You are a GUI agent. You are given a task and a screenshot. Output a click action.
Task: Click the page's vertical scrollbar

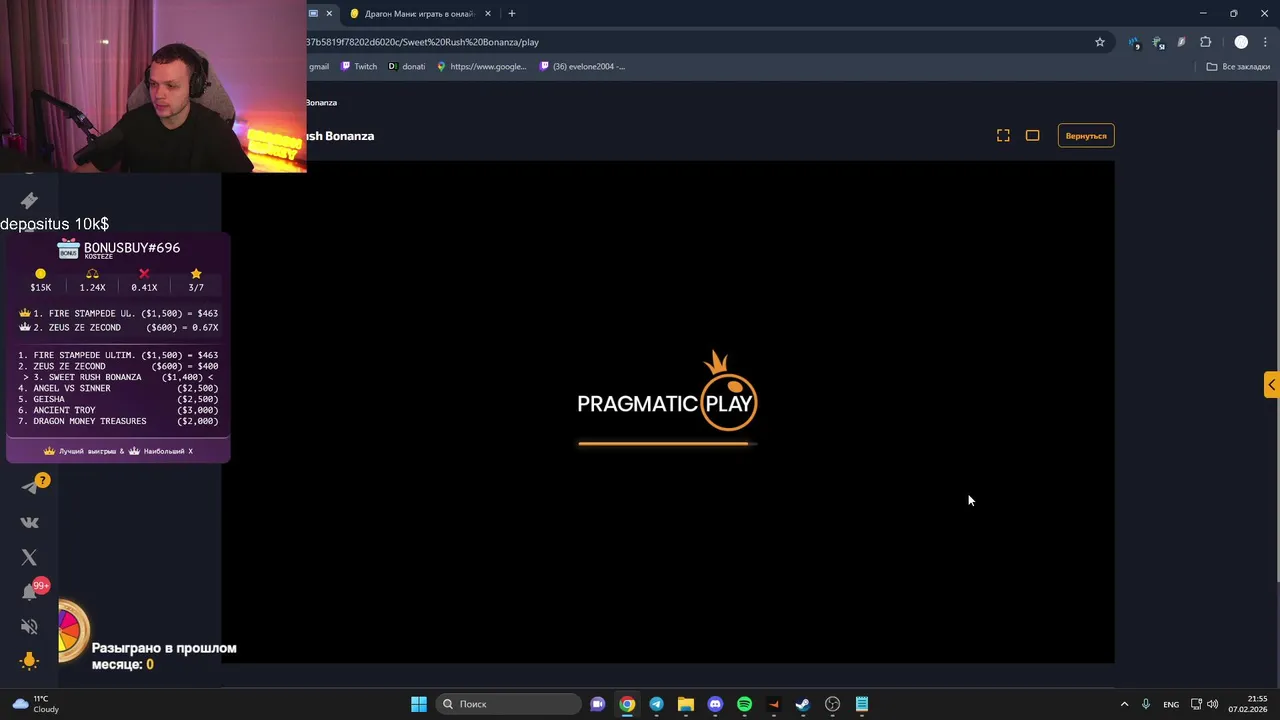click(1276, 355)
